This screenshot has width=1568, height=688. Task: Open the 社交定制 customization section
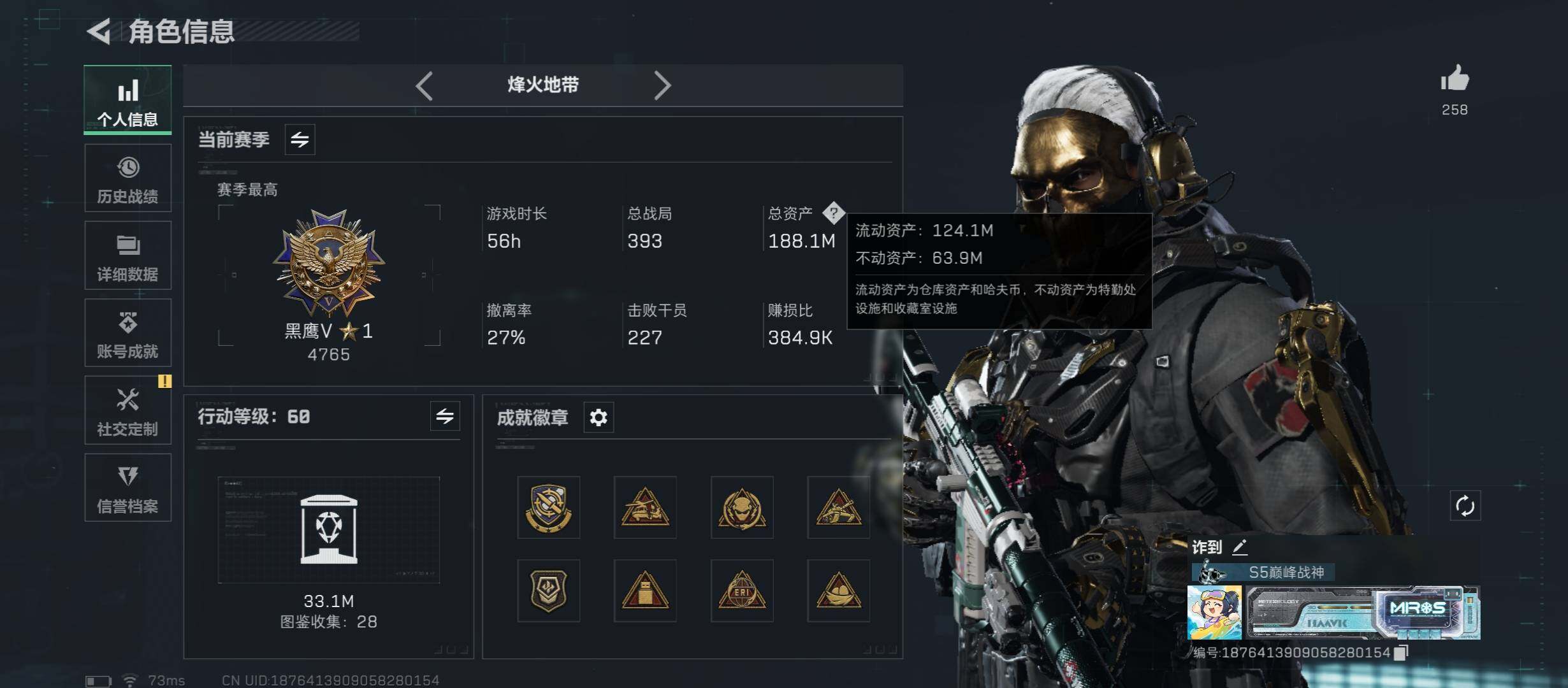click(127, 410)
